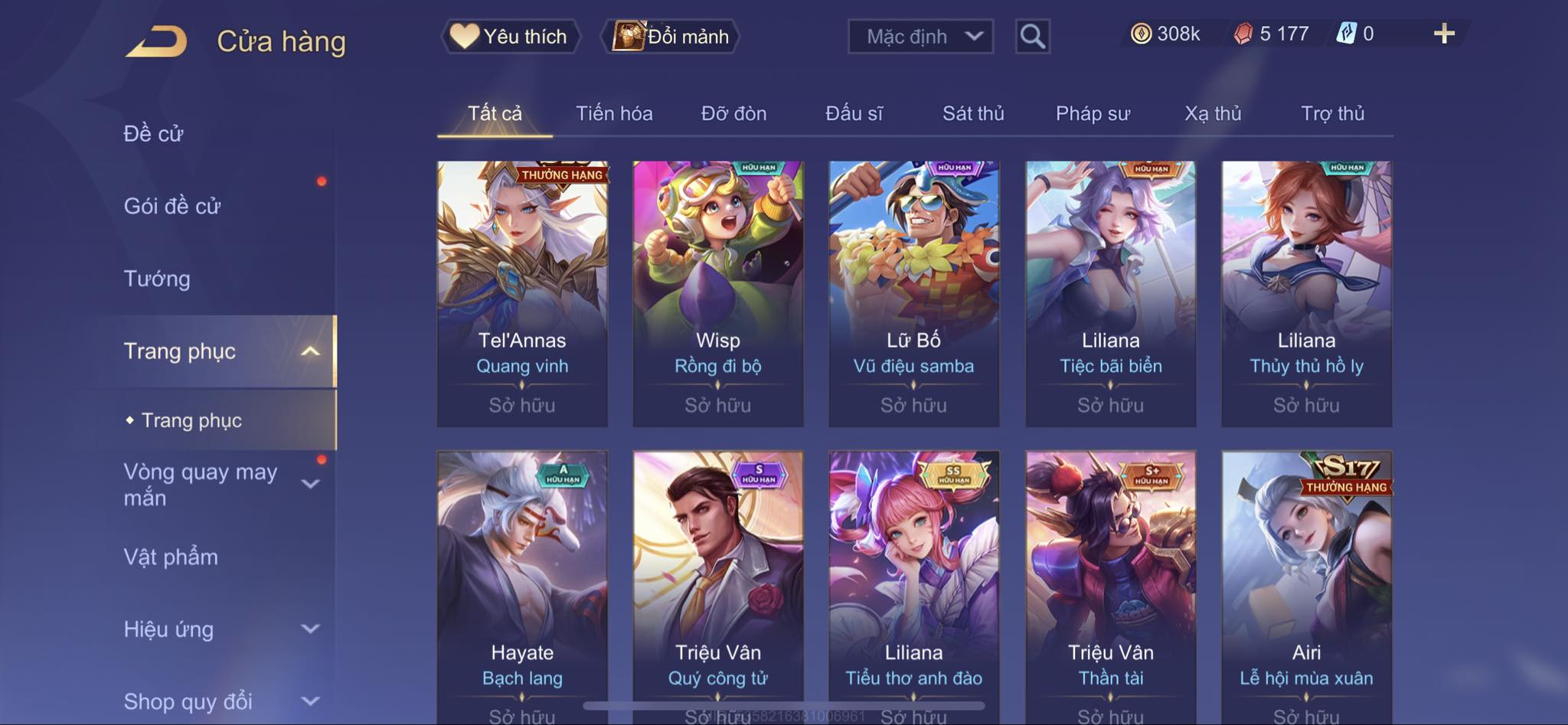This screenshot has width=1568, height=725.
Task: Open the search magnifier icon
Action: 1032,36
